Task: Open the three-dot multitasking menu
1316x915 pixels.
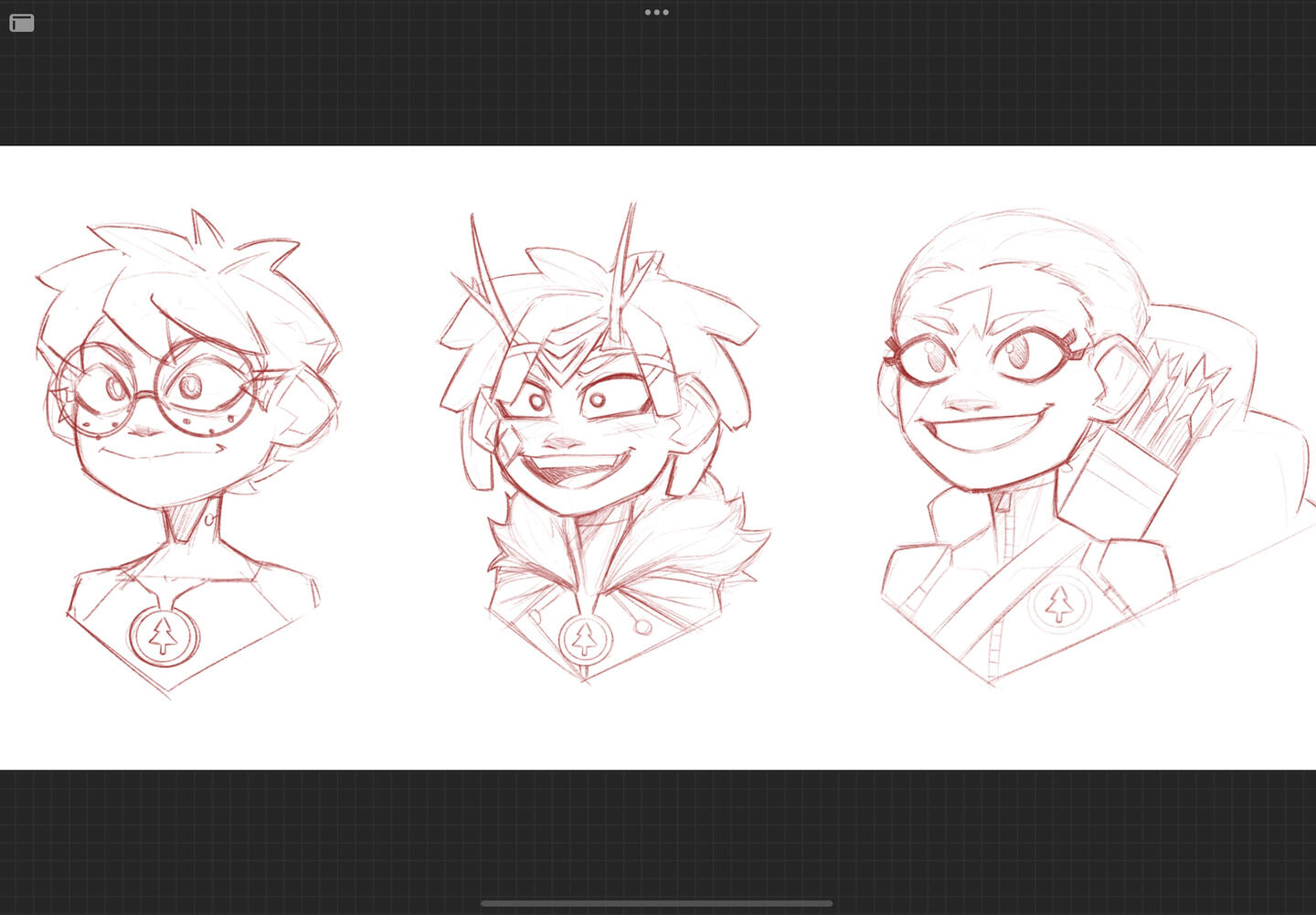Action: click(x=656, y=12)
